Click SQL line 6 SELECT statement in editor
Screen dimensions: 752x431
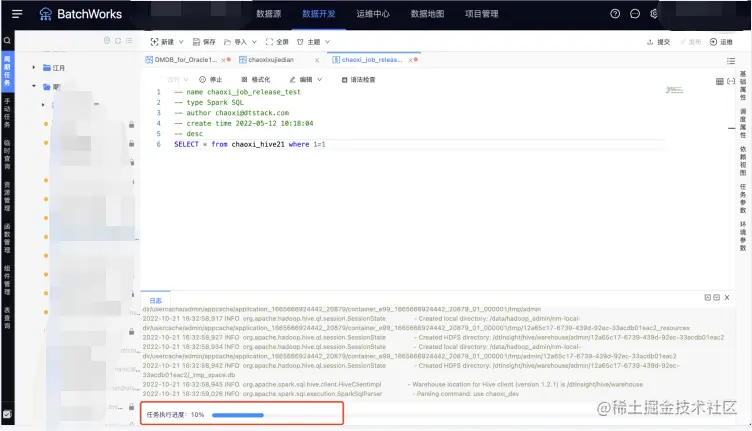click(x=249, y=144)
